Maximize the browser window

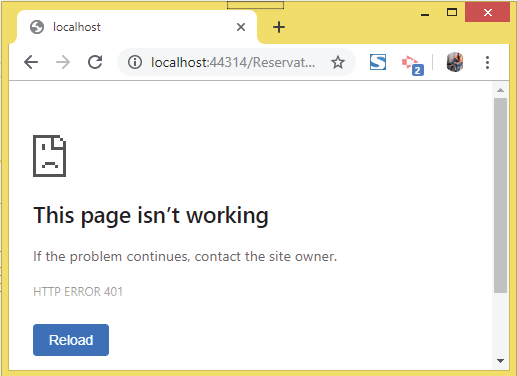pos(452,13)
